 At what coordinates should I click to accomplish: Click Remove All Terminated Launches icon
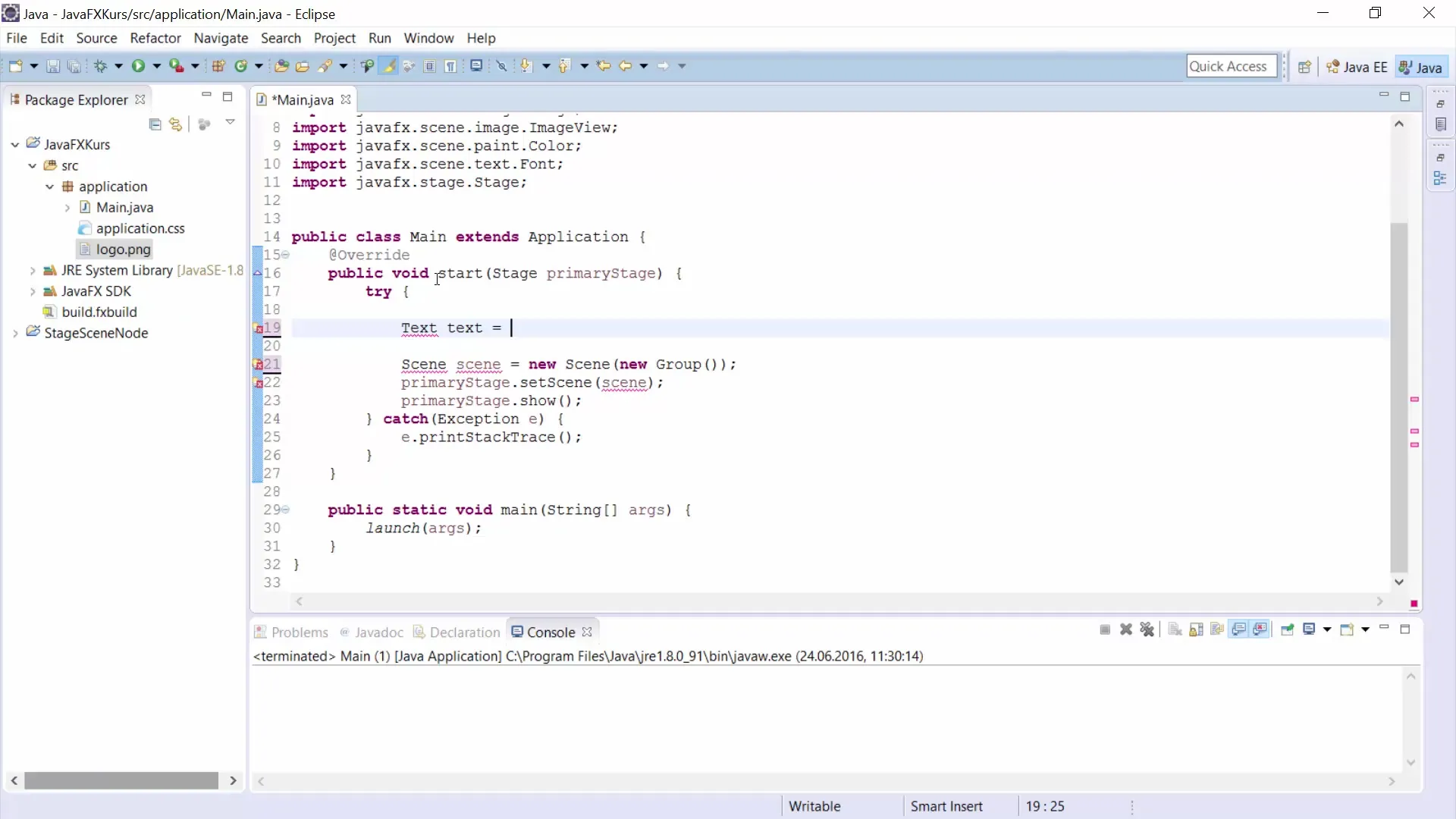point(1147,629)
